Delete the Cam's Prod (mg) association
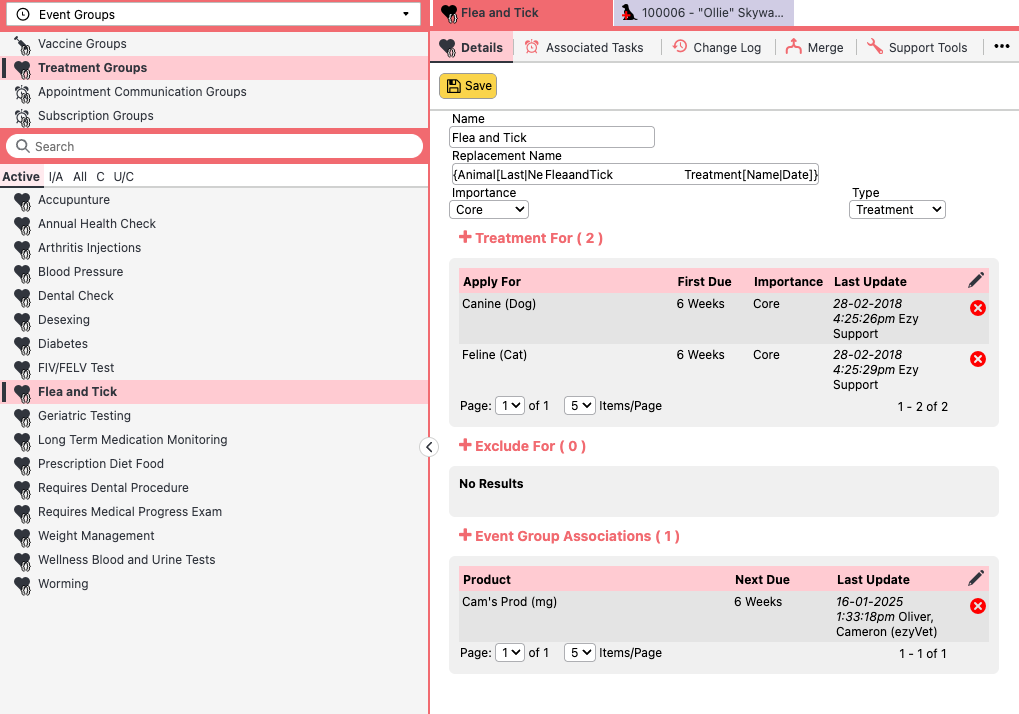 click(978, 606)
